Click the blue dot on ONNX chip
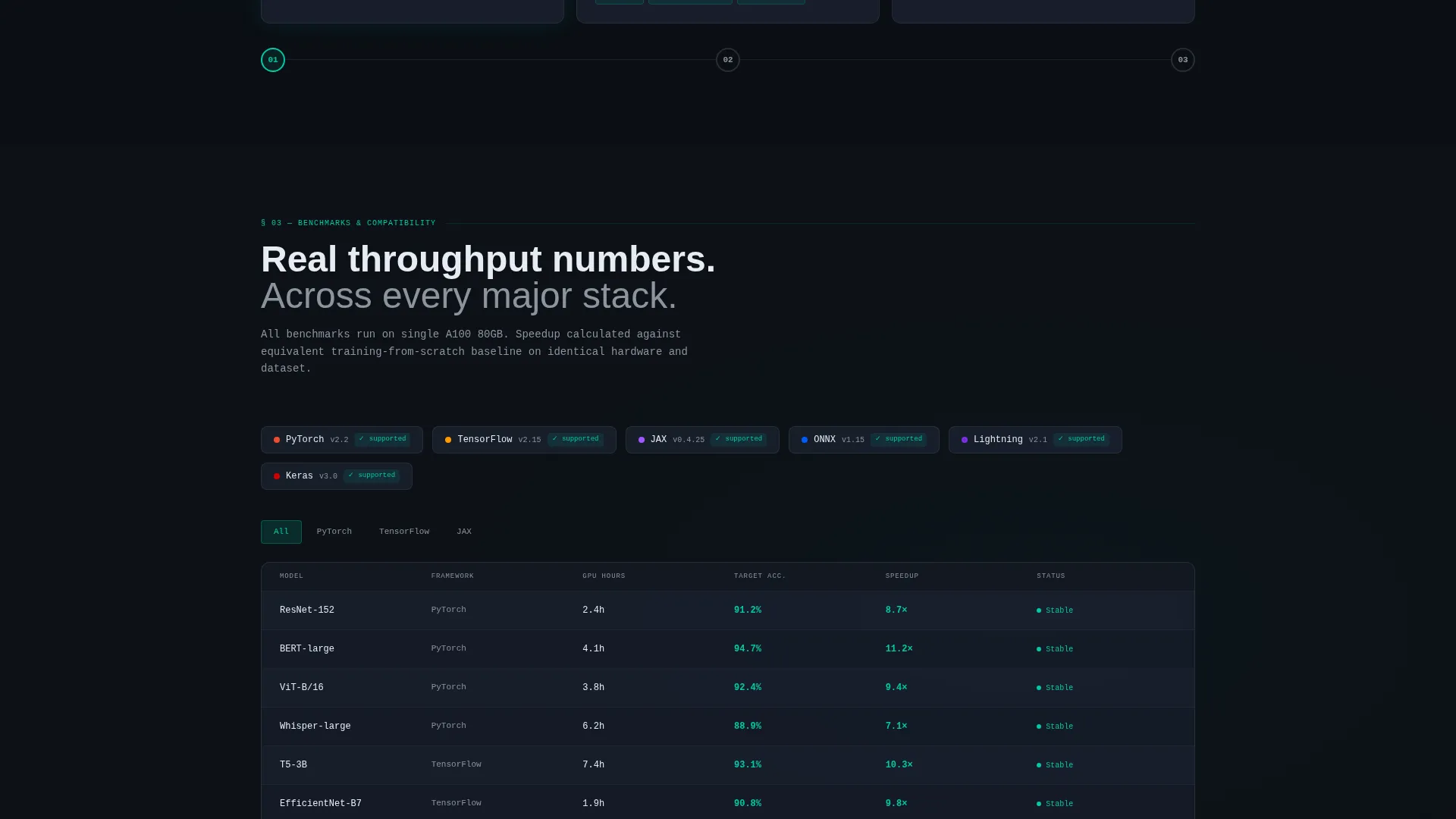This screenshot has height=819, width=1456. pos(805,440)
